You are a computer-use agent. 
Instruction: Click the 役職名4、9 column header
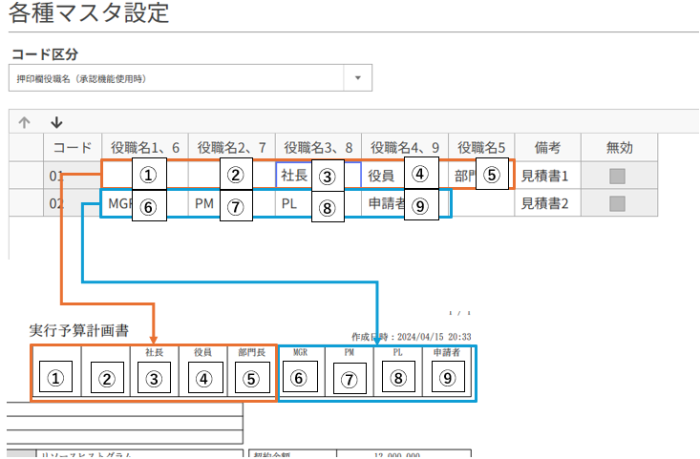(403, 147)
